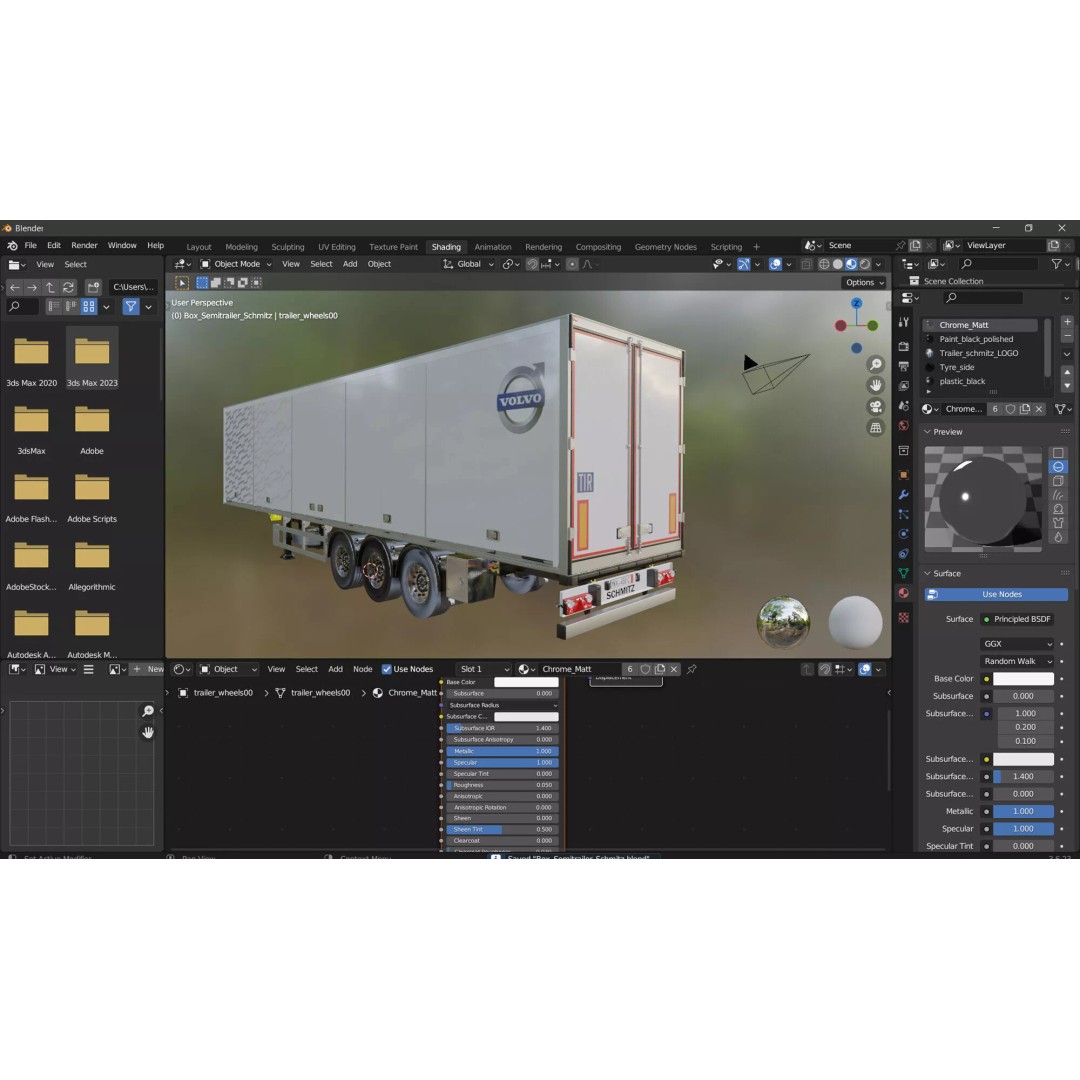The height and width of the screenshot is (1080, 1080).
Task: Add a new material slot
Action: [1067, 322]
